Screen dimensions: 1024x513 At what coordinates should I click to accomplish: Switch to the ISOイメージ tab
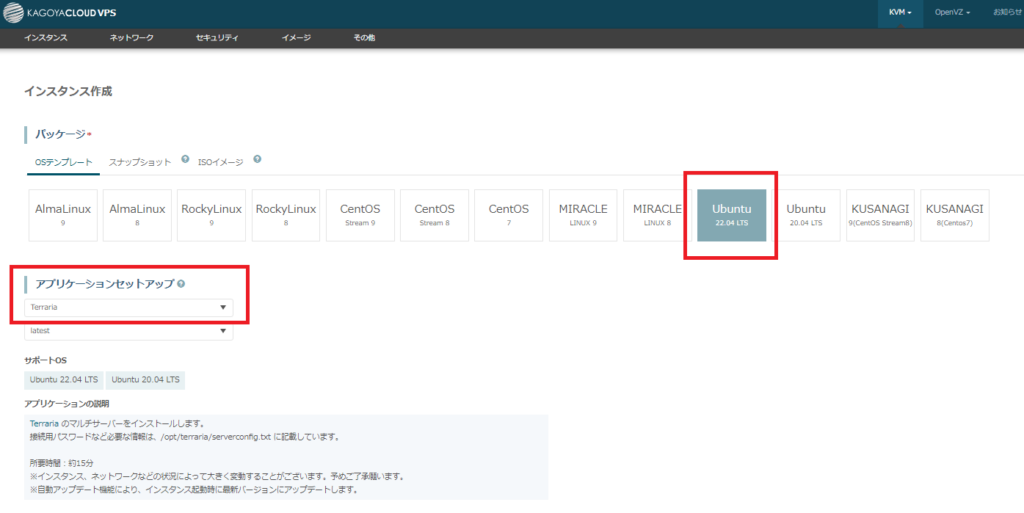click(x=221, y=162)
